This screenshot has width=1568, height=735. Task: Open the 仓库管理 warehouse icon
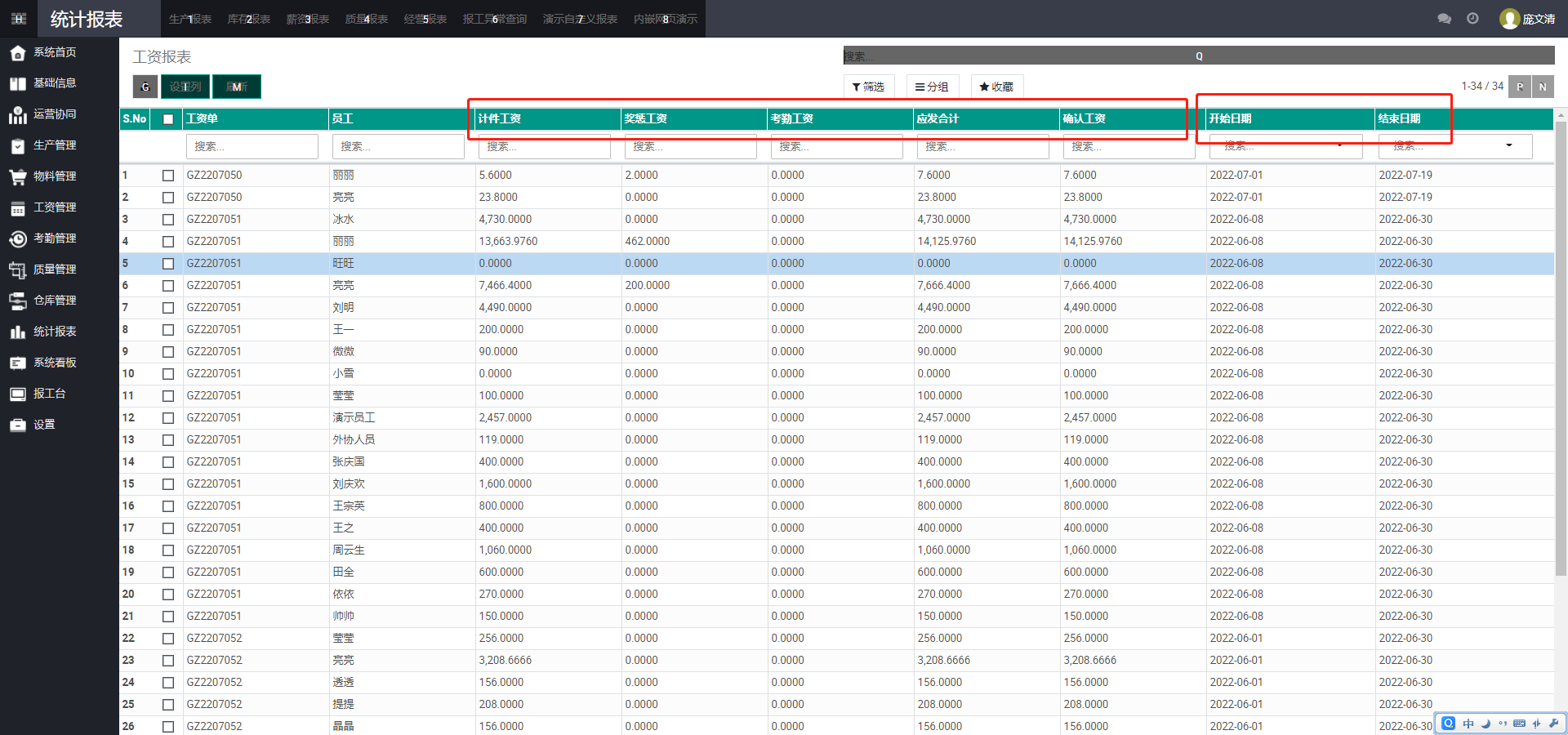(18, 301)
